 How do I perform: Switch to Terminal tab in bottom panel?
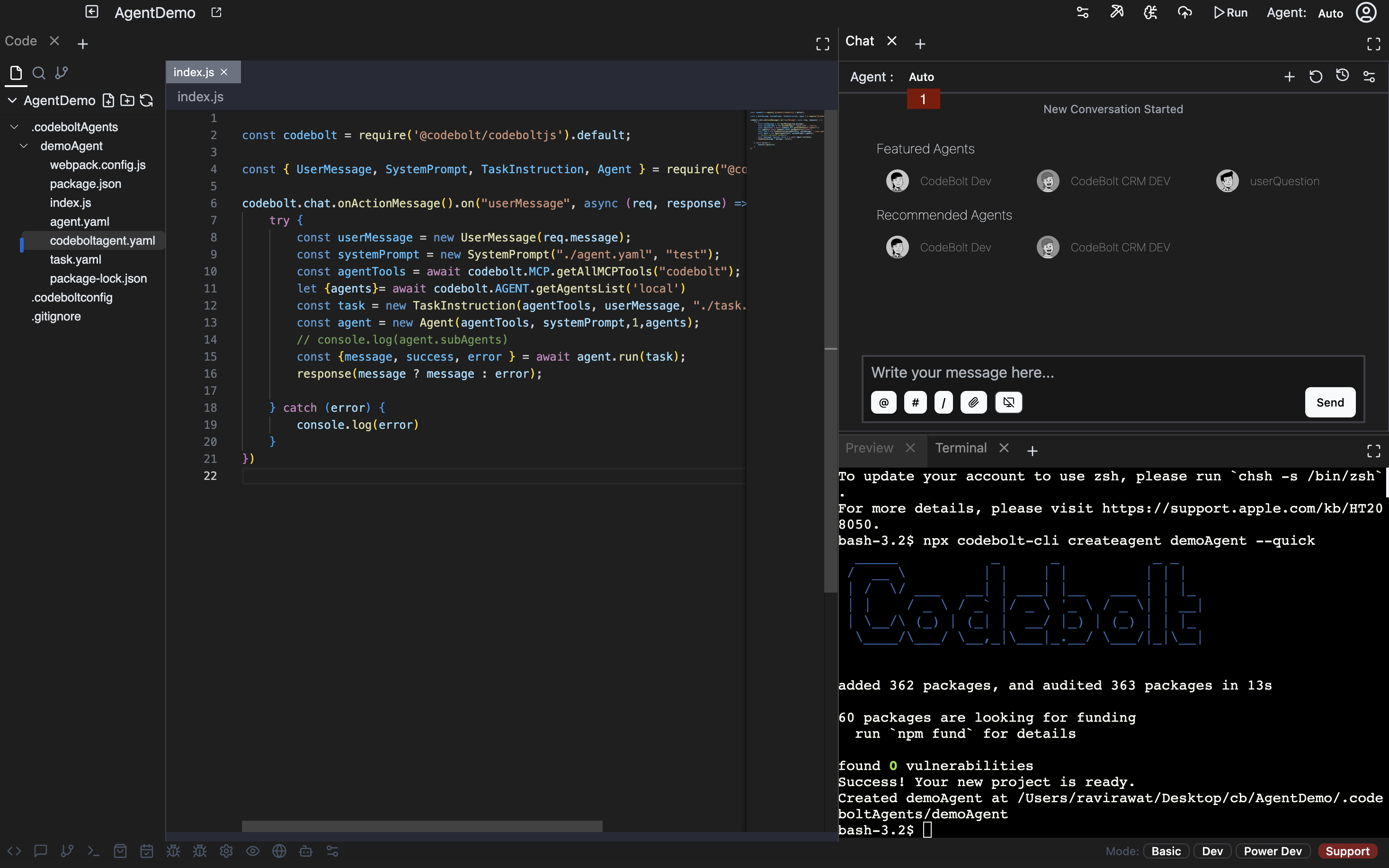tap(961, 447)
